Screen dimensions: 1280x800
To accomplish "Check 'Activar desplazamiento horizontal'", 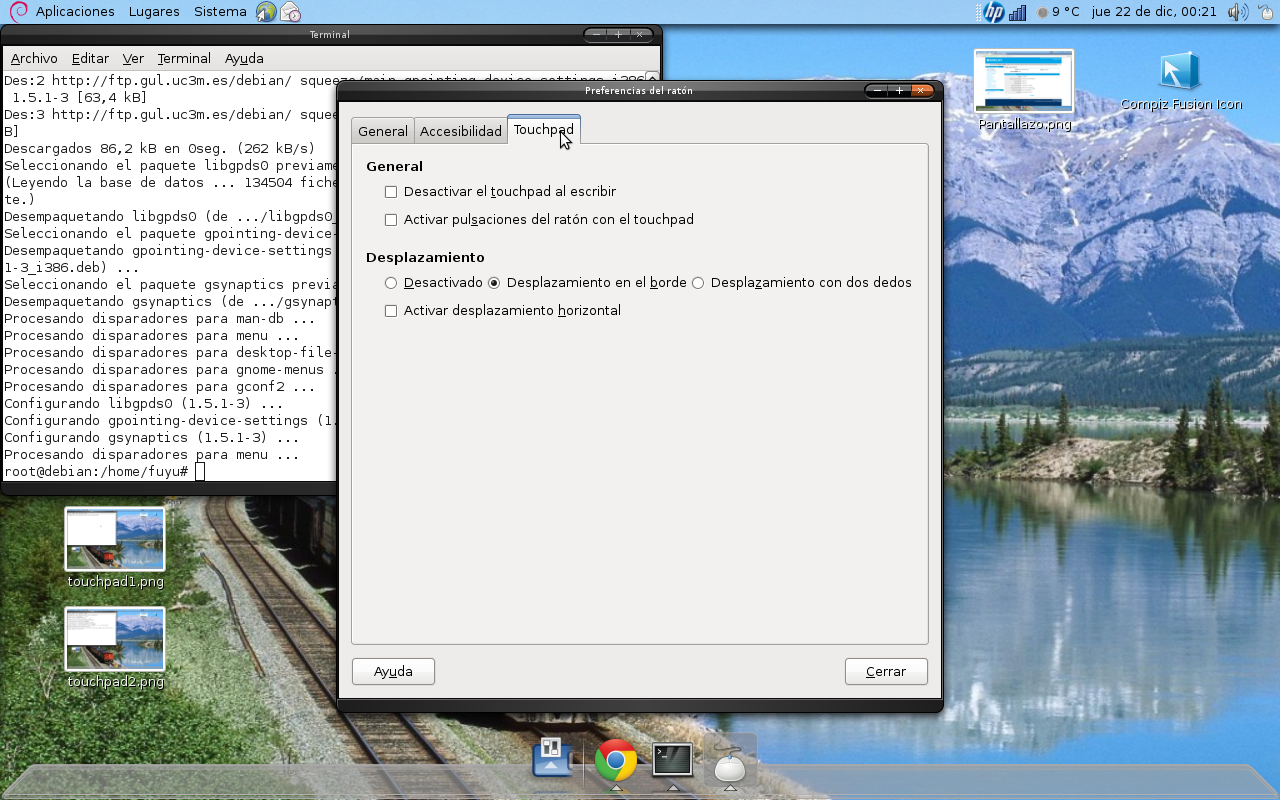I will click(x=390, y=311).
